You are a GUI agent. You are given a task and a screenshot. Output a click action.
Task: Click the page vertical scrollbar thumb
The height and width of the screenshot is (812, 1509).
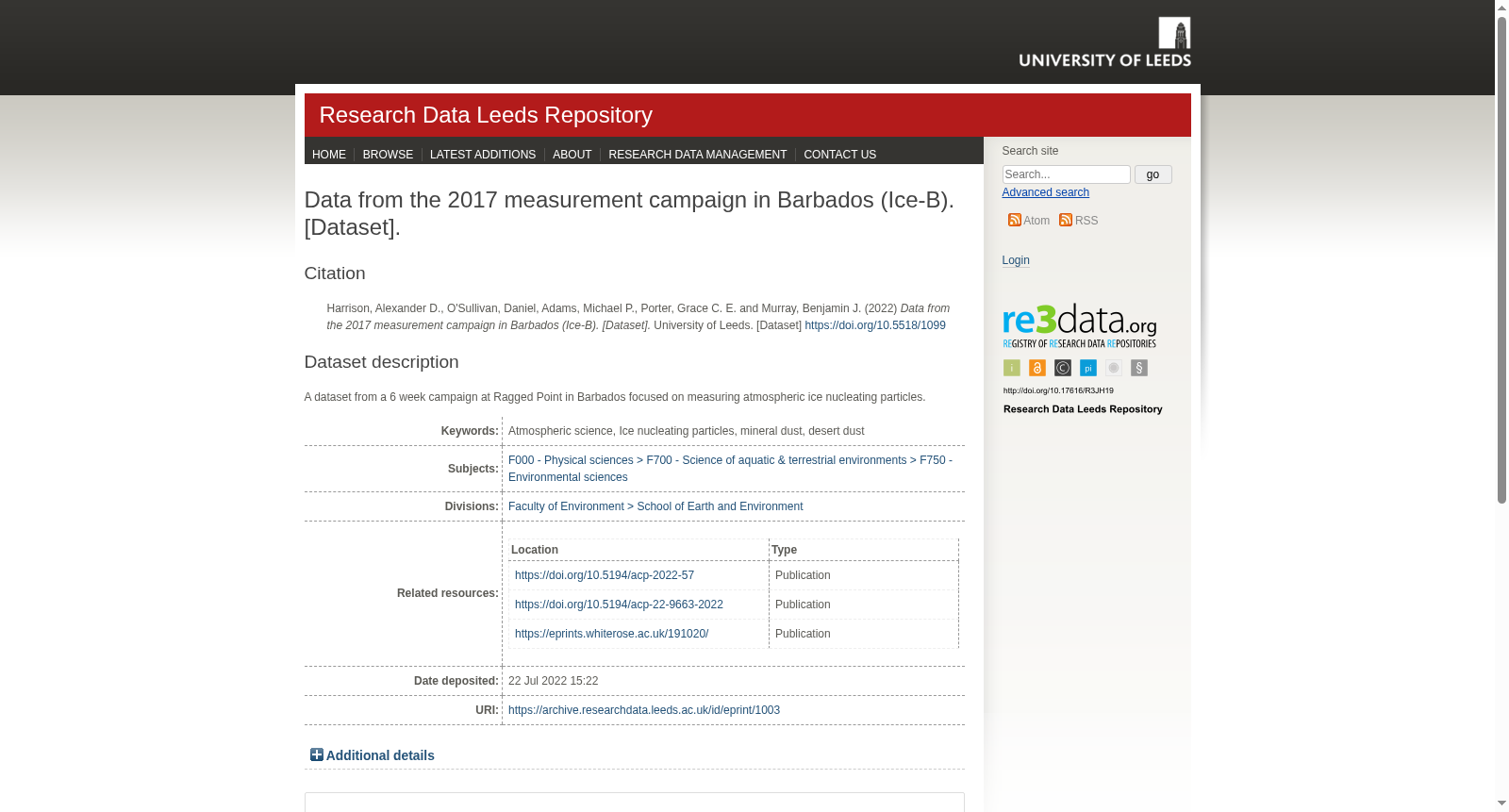(x=1501, y=259)
